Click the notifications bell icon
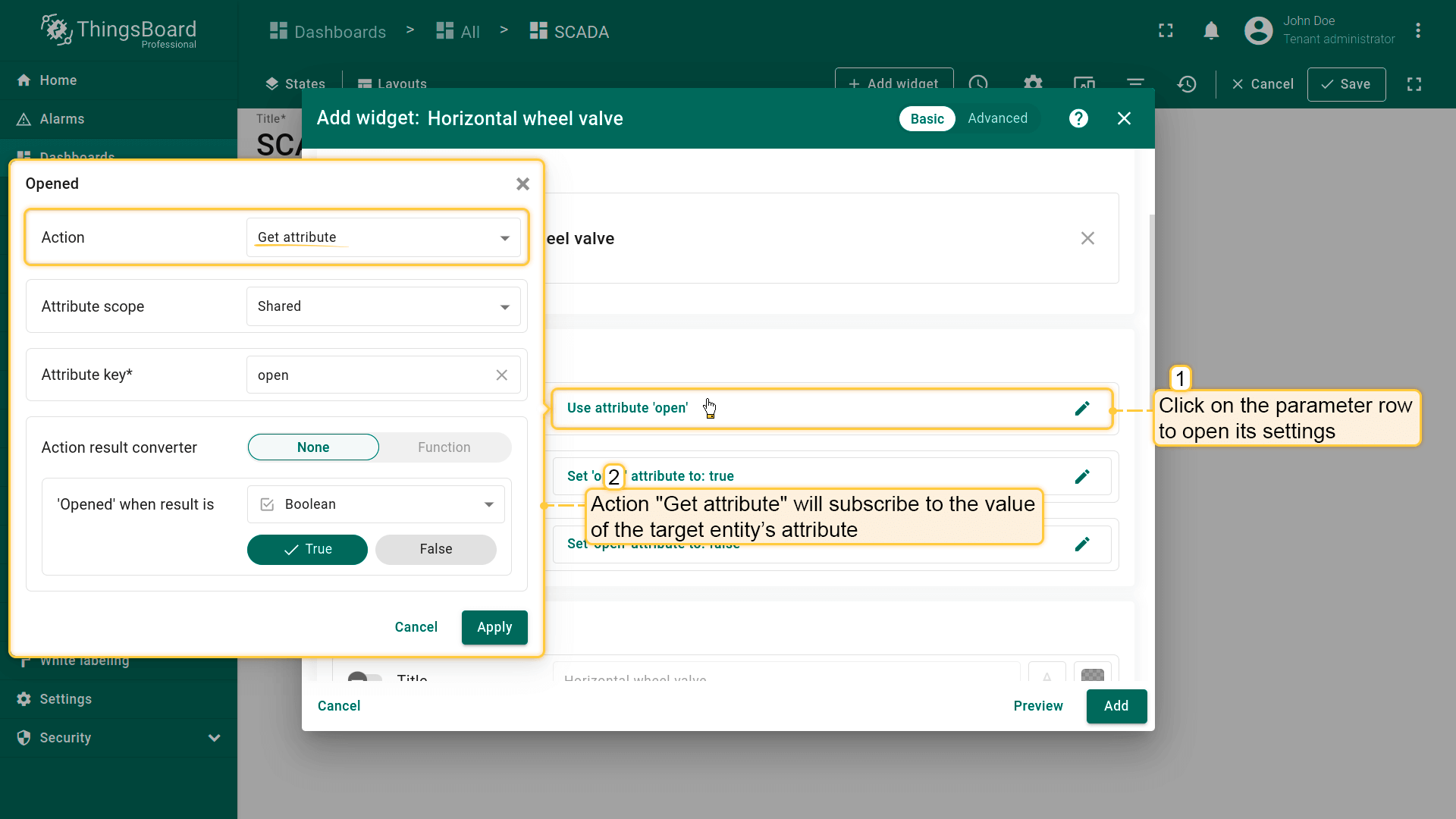The height and width of the screenshot is (819, 1456). 1211,31
